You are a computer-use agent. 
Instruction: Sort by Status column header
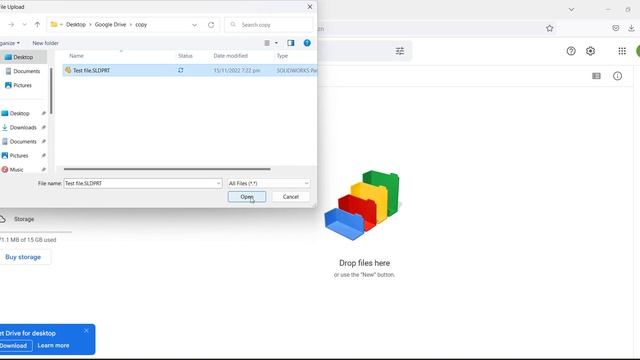click(x=185, y=56)
